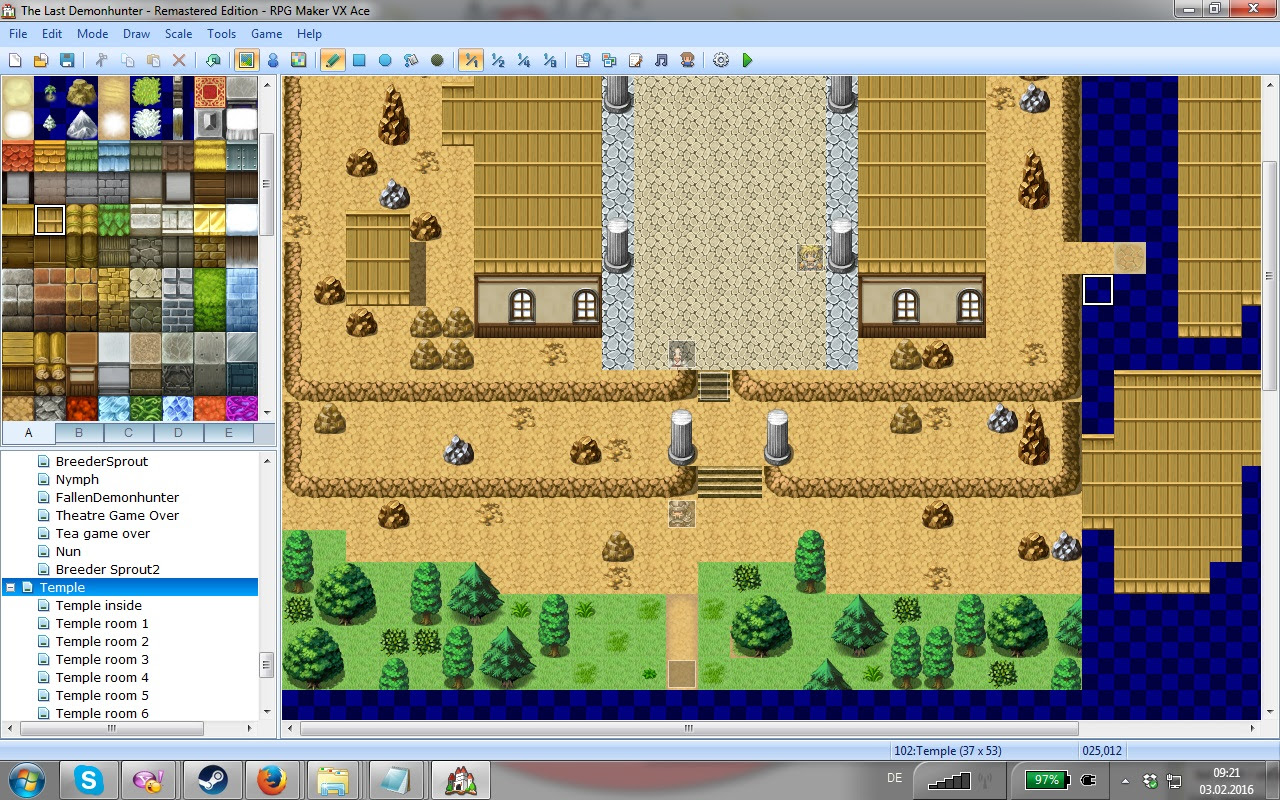The height and width of the screenshot is (800, 1280).
Task: Select the Shadow Pen tool
Action: [x=437, y=60]
